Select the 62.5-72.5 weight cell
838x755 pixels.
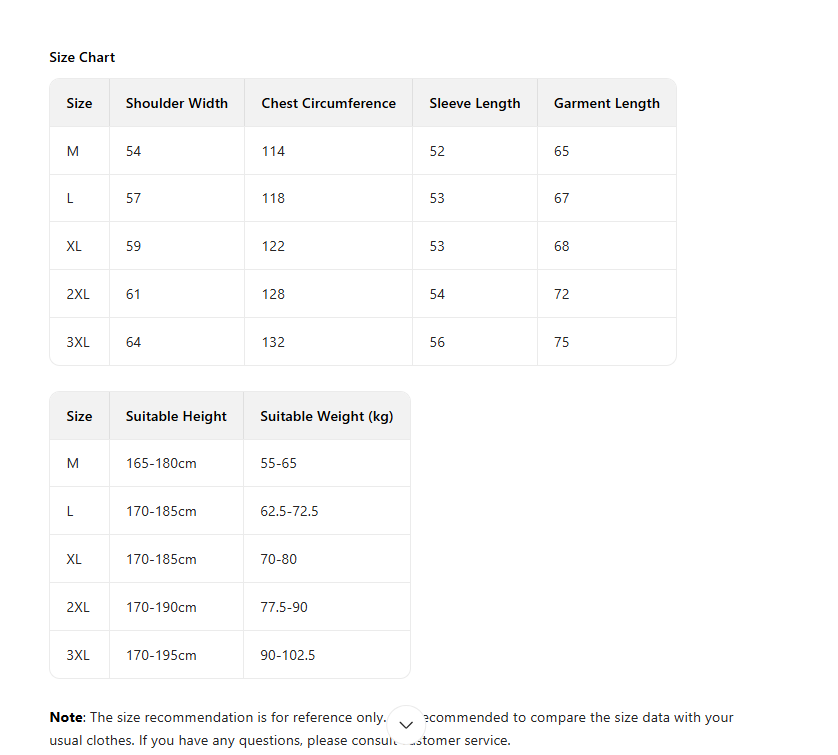289,511
